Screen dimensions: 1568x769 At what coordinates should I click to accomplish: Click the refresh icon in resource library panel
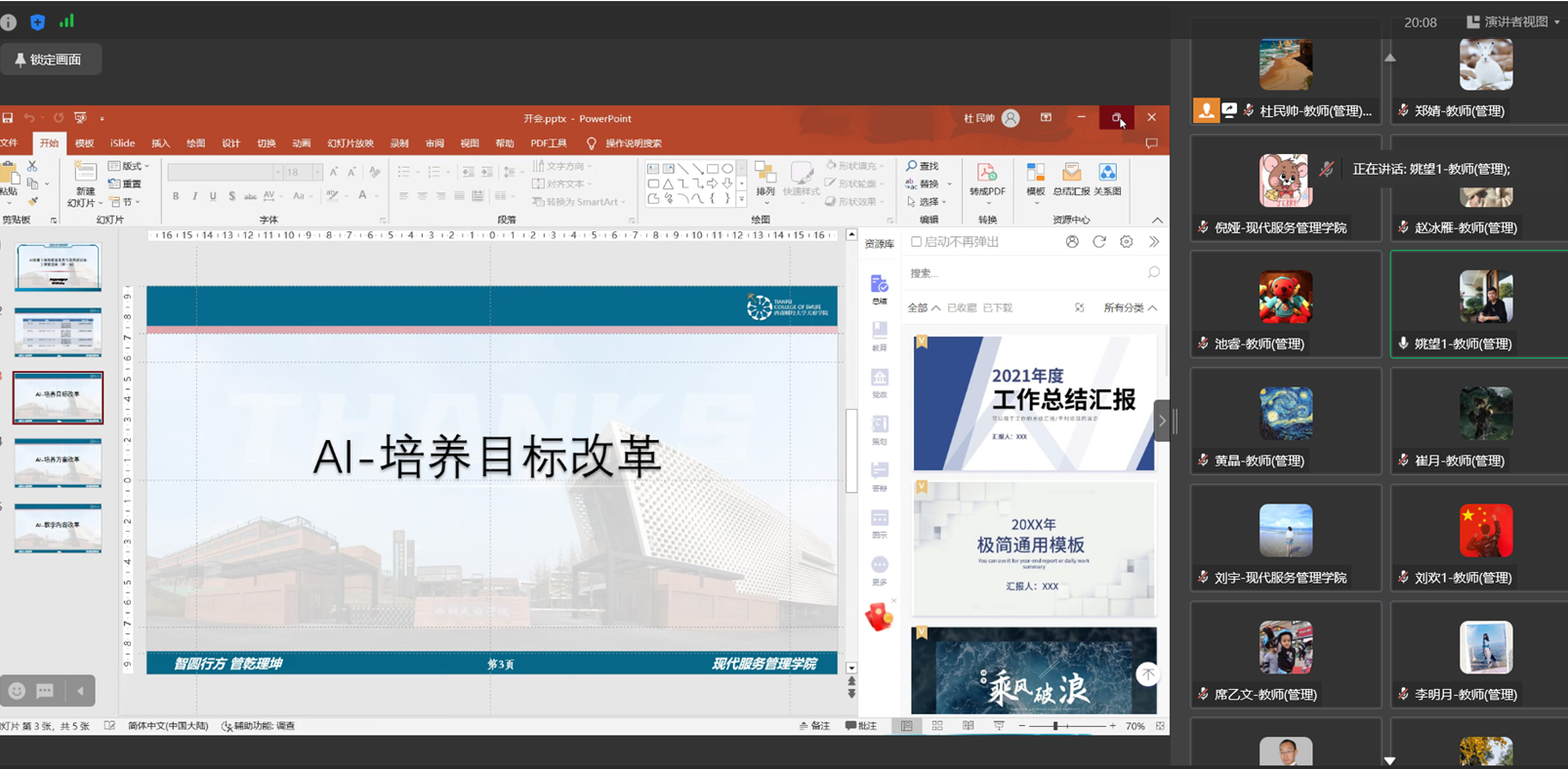point(1099,242)
